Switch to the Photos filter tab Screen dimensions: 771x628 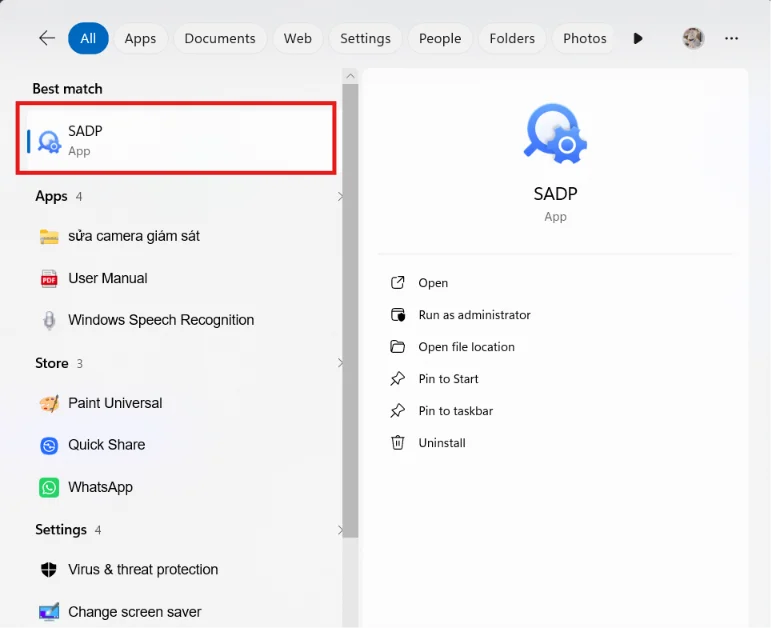point(584,38)
